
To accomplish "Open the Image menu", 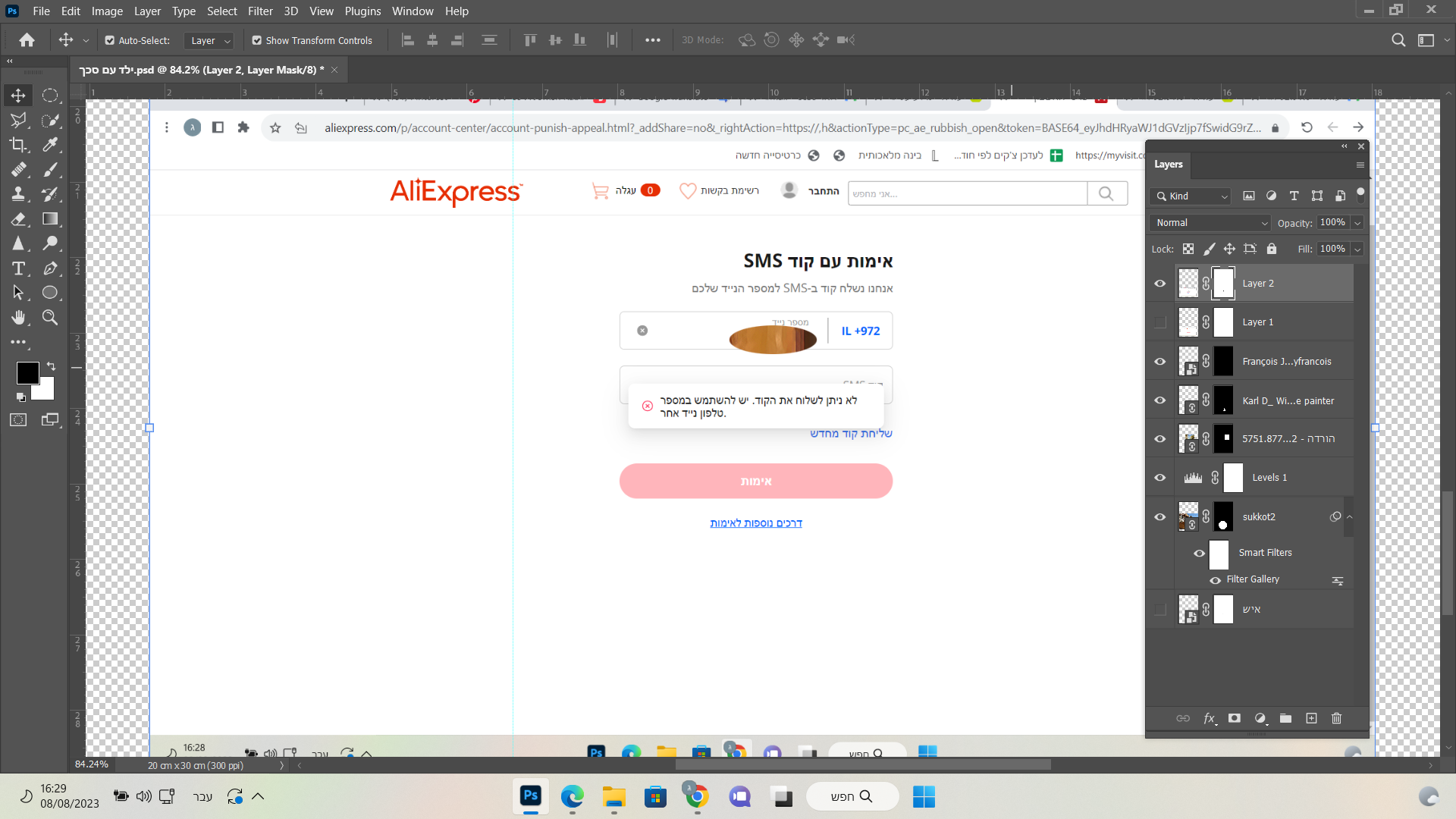I will tap(107, 11).
